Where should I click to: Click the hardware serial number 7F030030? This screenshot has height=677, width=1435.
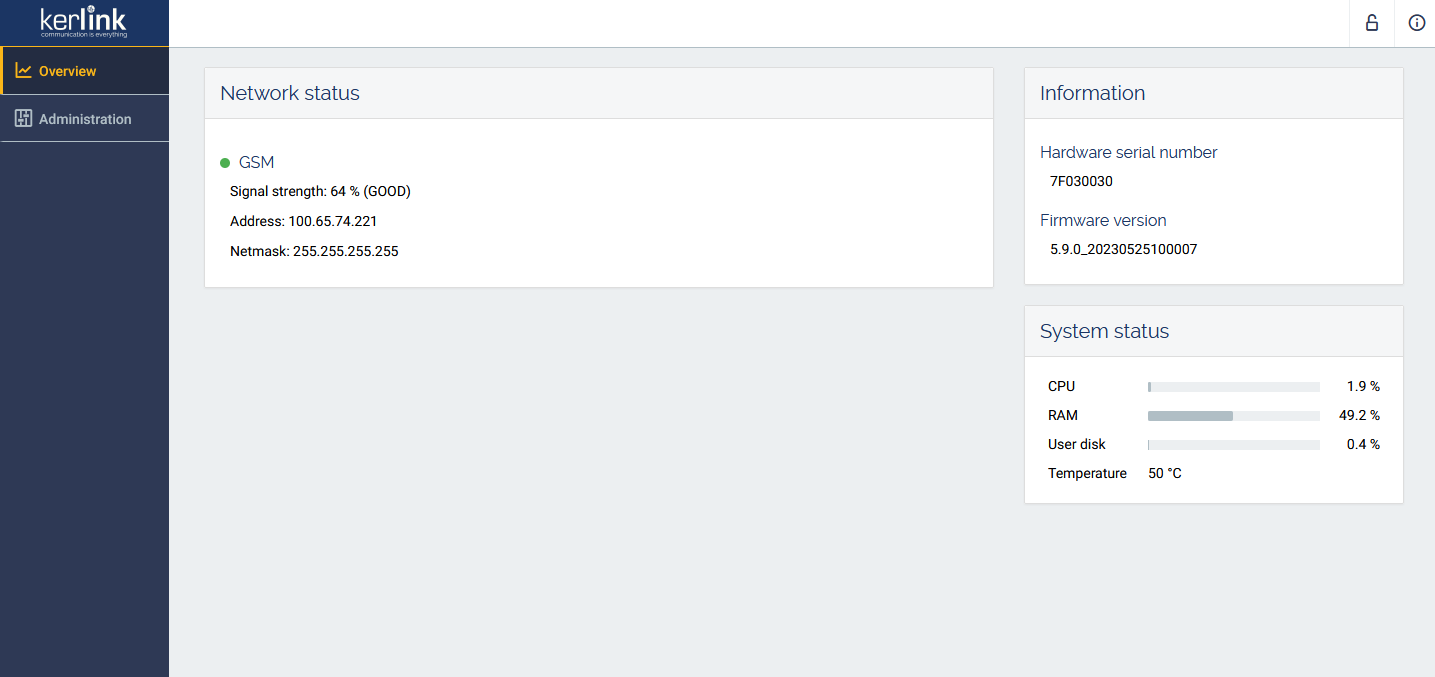[1081, 182]
